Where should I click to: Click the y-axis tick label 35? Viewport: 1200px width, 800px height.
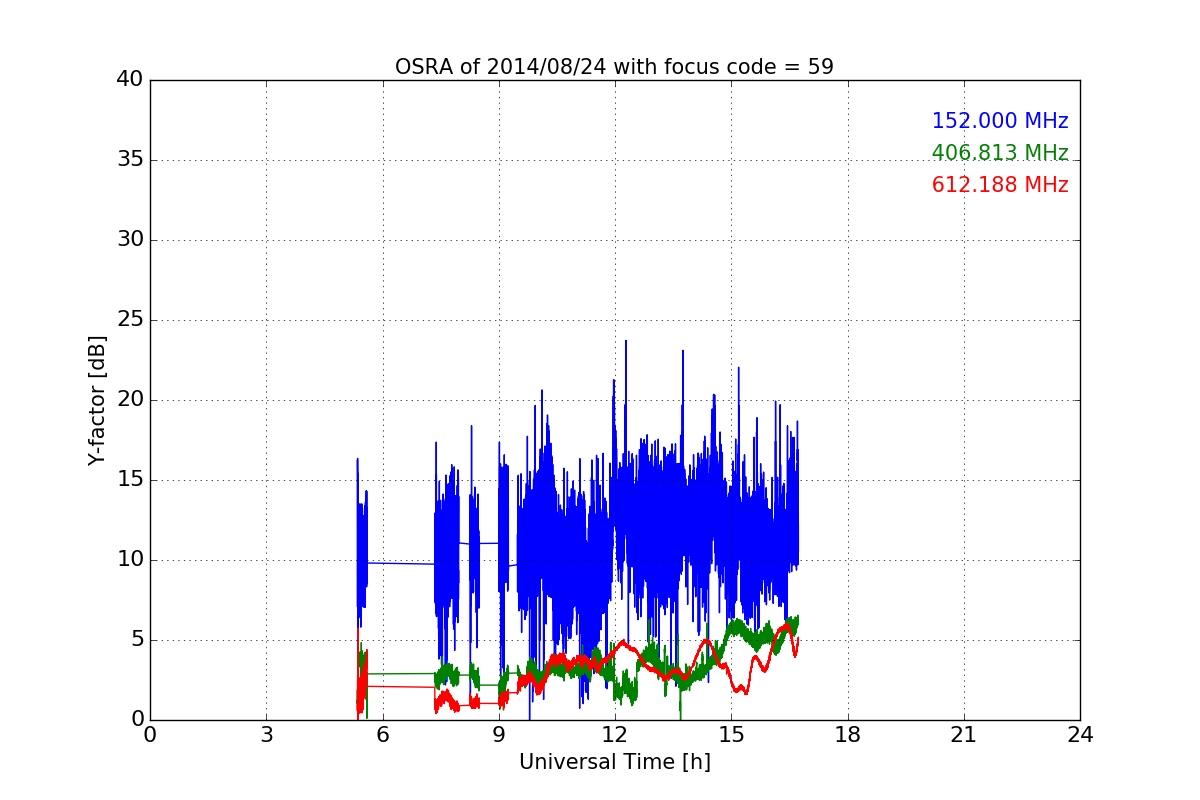pos(130,160)
